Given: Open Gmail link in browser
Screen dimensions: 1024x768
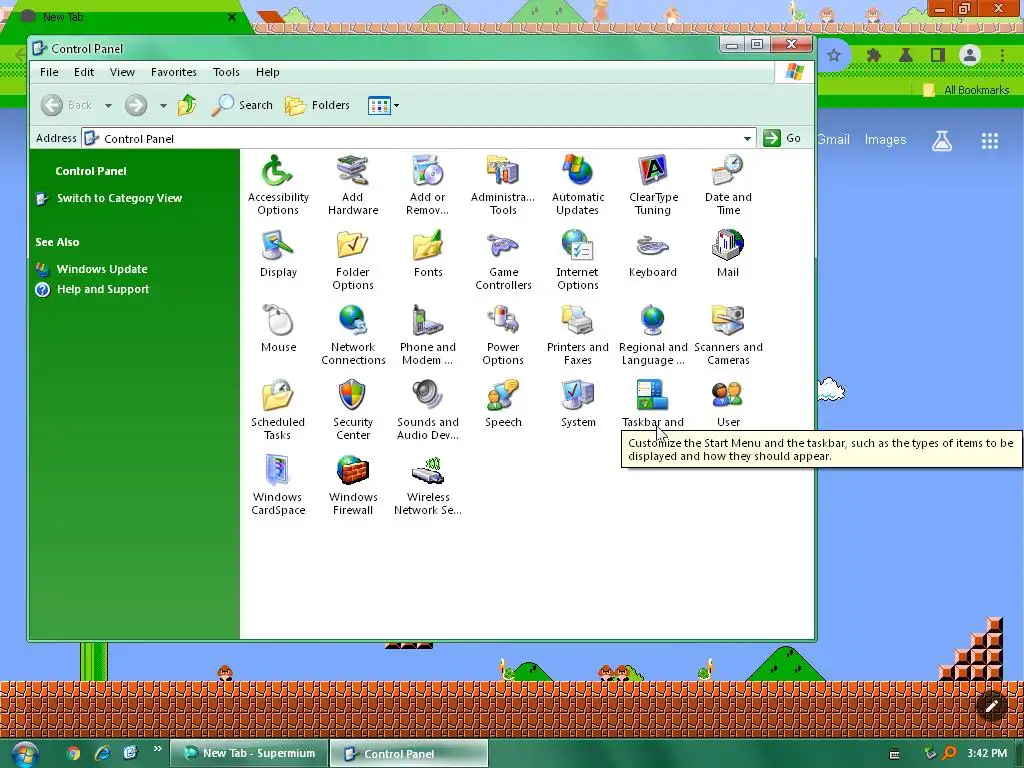Looking at the screenshot, I should point(834,139).
